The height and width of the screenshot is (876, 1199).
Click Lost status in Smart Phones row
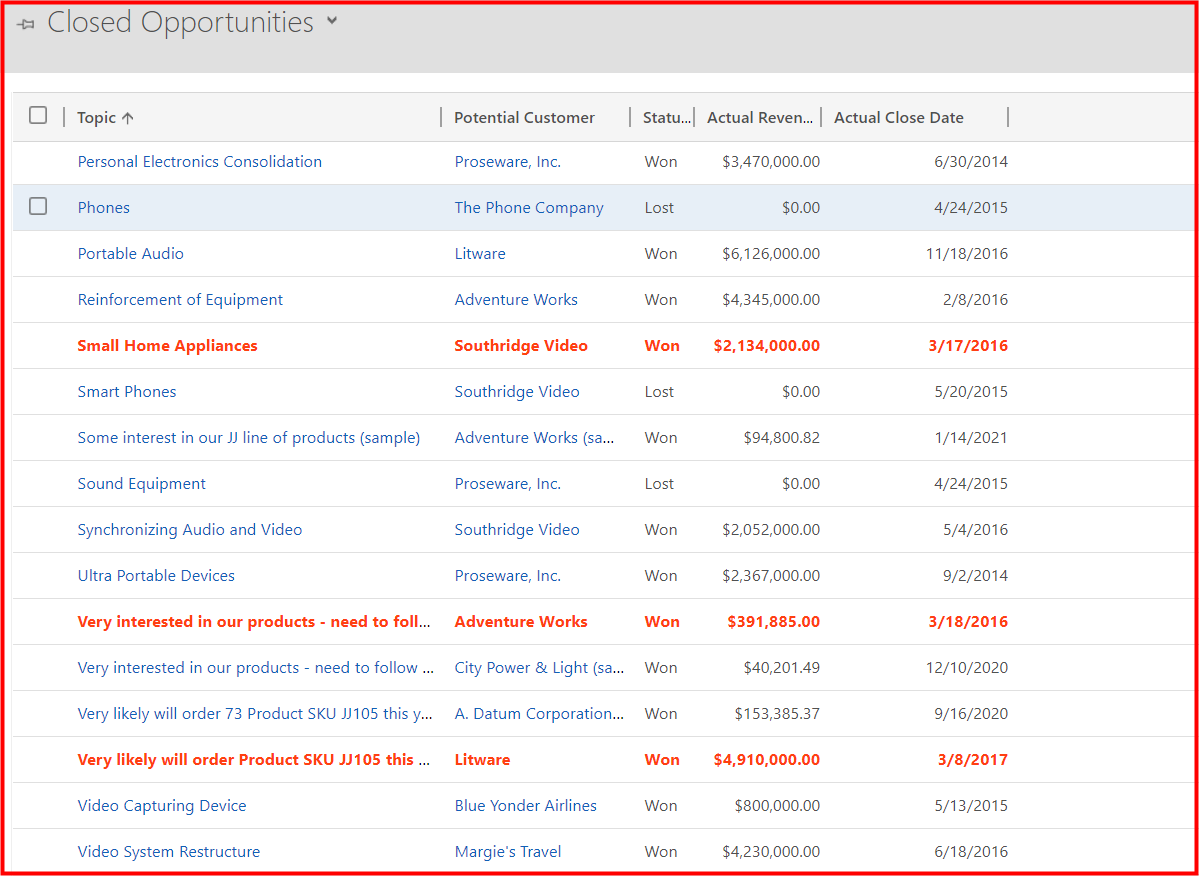coord(659,391)
